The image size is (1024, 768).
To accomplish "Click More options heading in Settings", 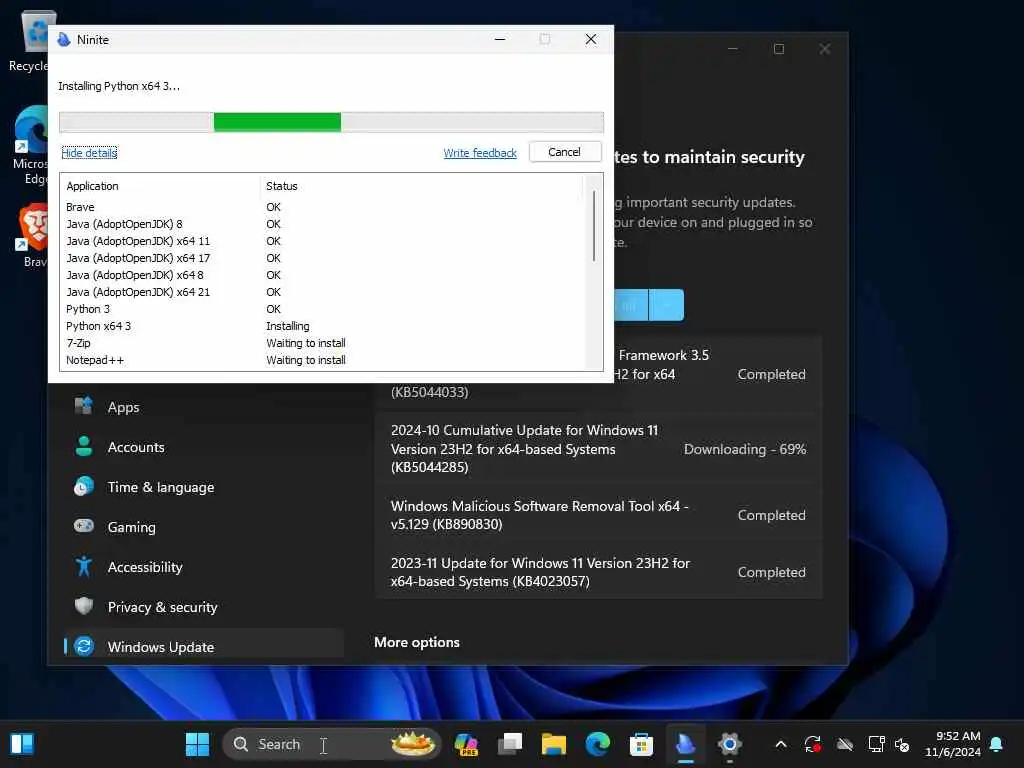I will pos(417,642).
